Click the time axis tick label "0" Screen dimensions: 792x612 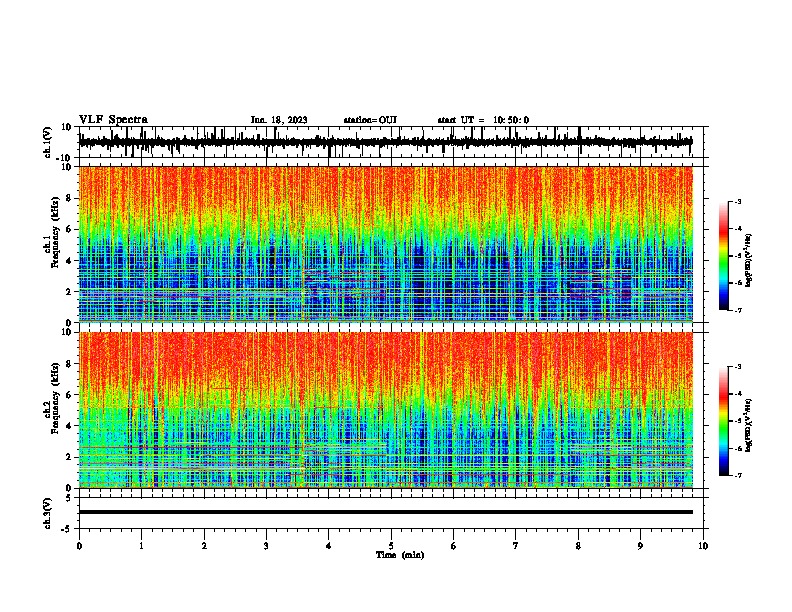(x=79, y=546)
